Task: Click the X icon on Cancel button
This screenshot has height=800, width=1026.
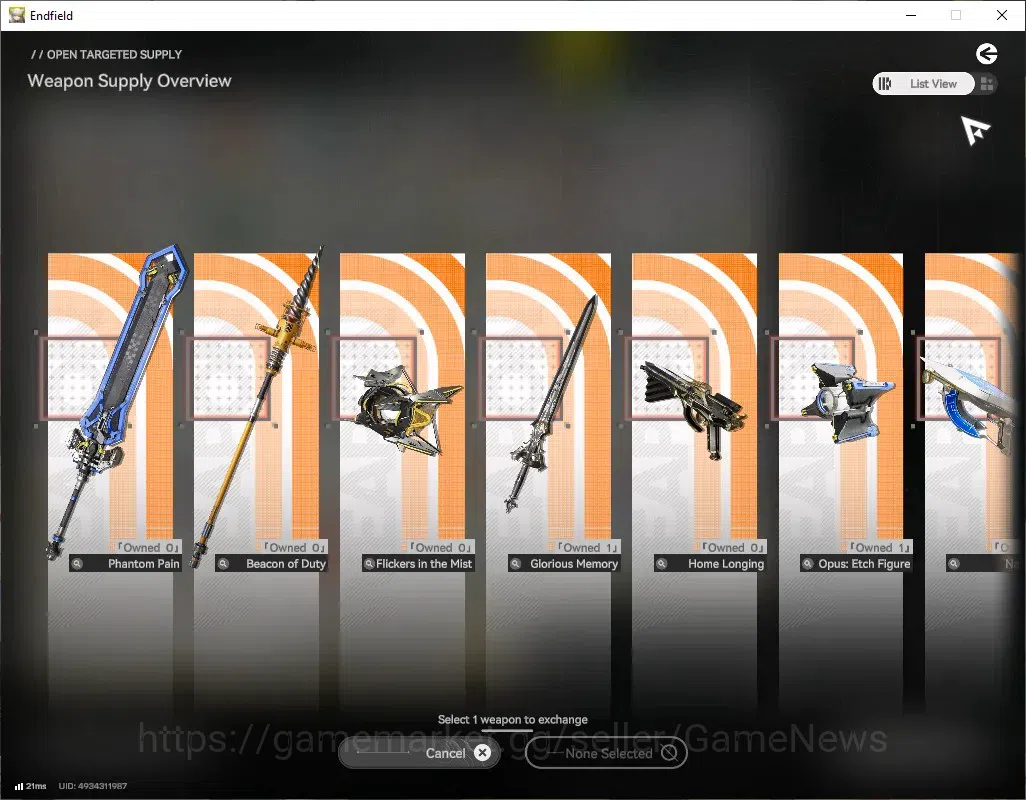Action: pyautogui.click(x=482, y=753)
